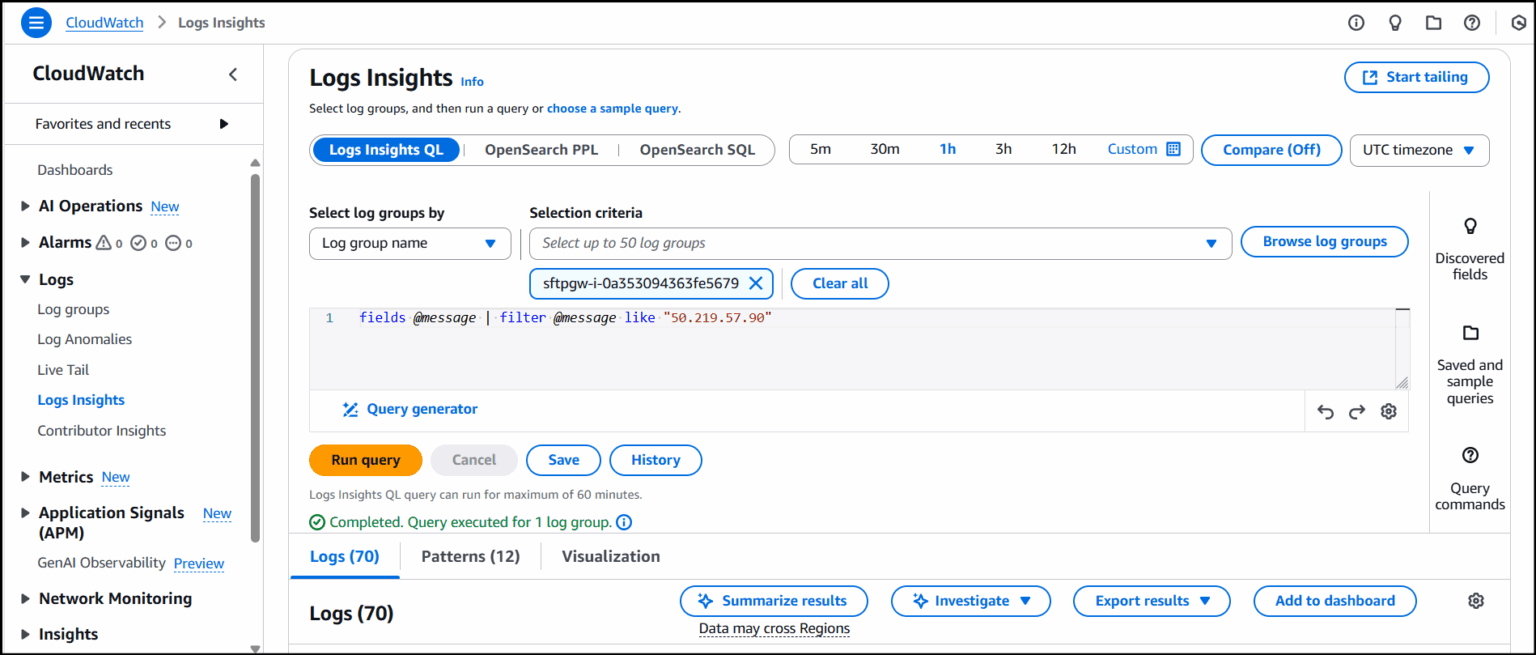Open the CloudWatch navigation hamburger menu

click(x=35, y=22)
